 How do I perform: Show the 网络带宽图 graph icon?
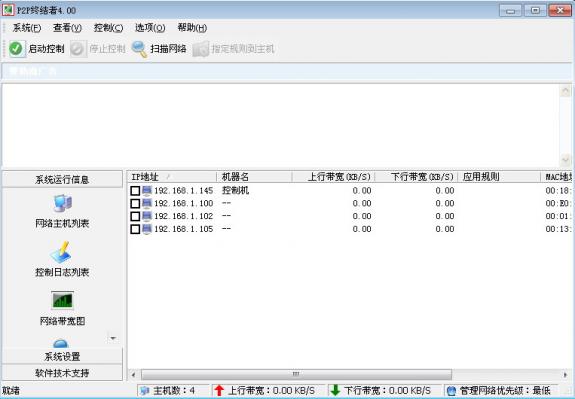(x=62, y=300)
